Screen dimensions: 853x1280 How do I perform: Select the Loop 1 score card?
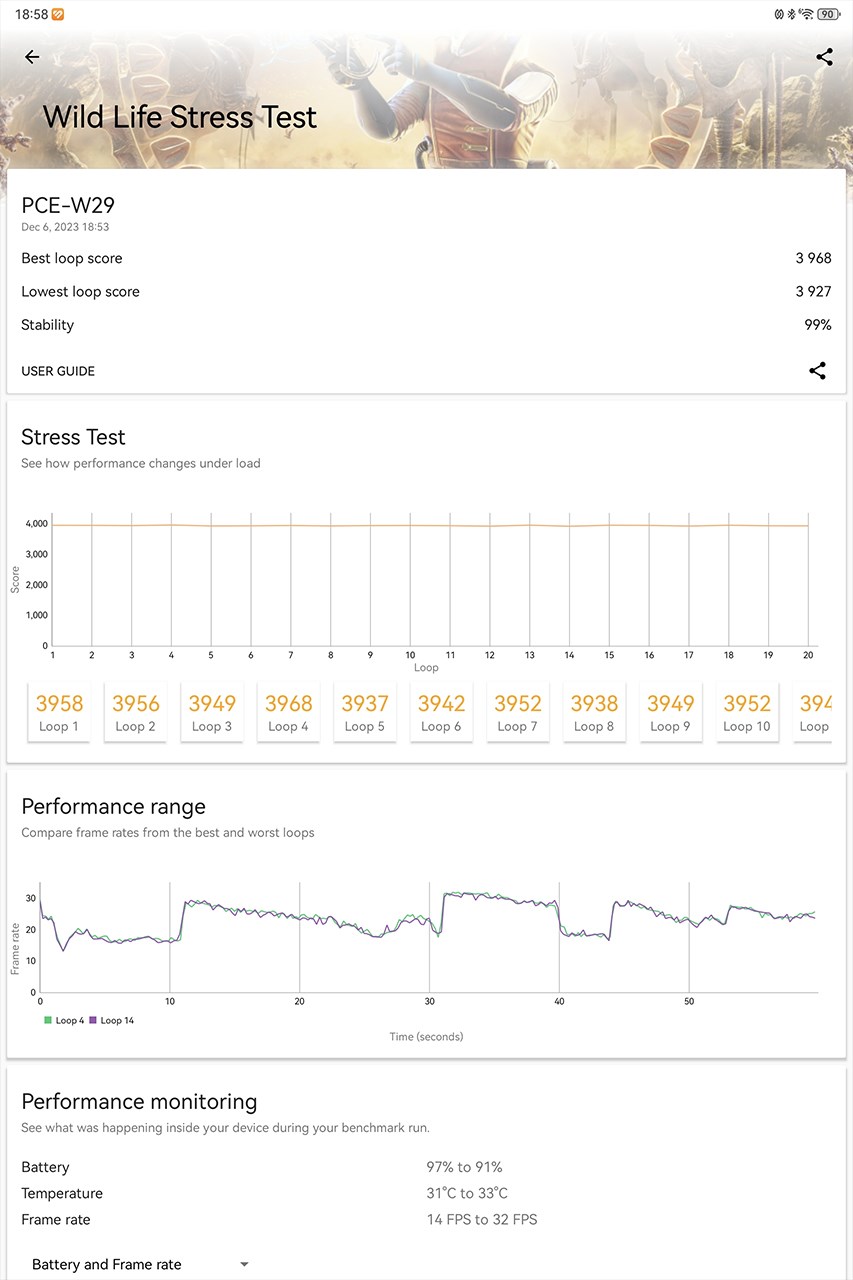[x=59, y=712]
